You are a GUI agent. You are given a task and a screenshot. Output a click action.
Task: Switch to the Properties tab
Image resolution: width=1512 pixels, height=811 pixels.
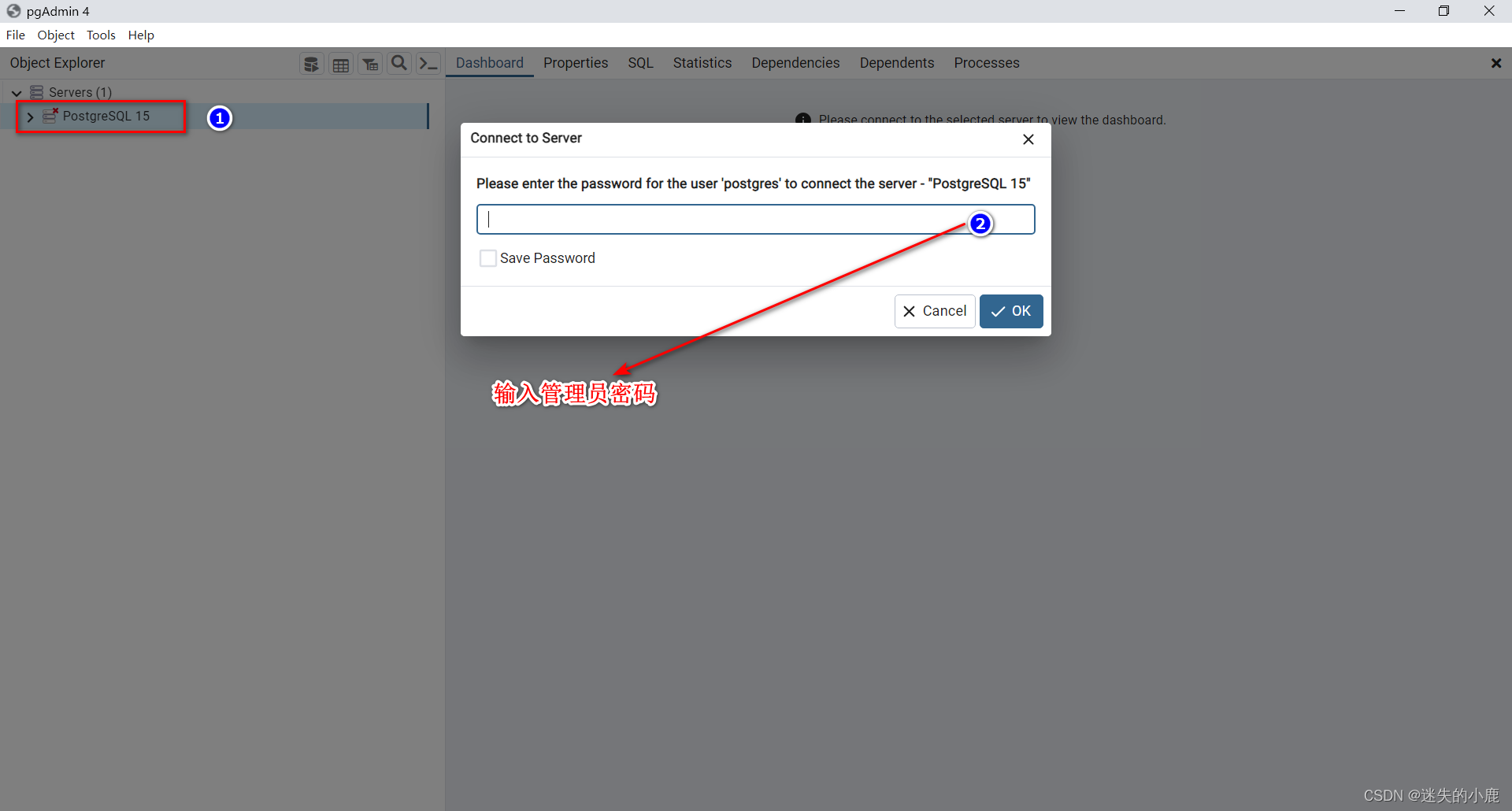[576, 63]
